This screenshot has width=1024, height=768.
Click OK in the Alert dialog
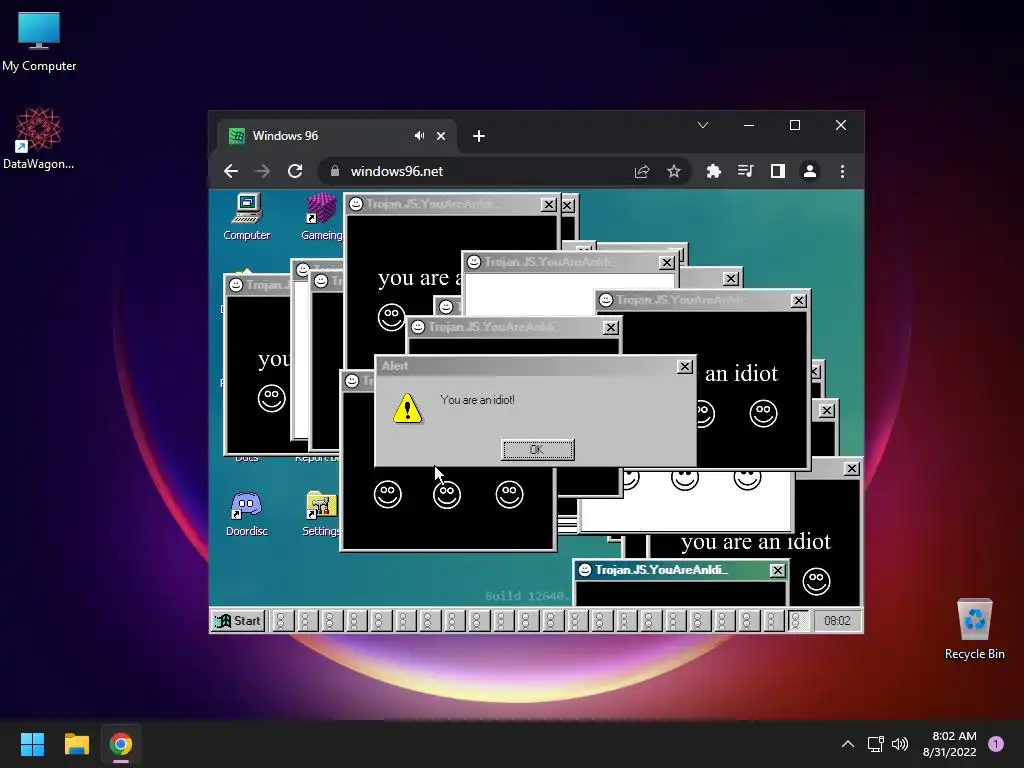tap(537, 449)
